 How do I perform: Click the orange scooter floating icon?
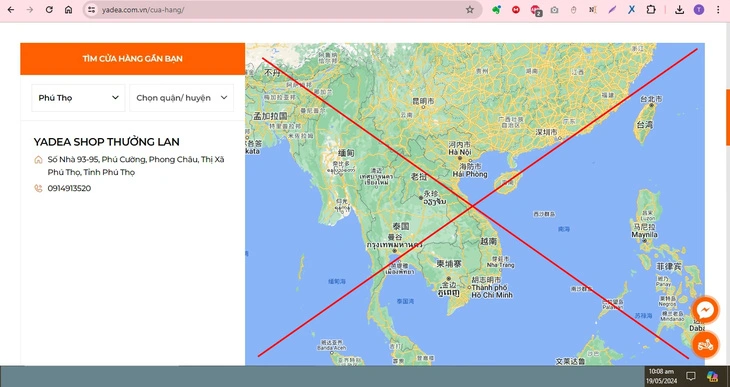pyautogui.click(x=706, y=345)
